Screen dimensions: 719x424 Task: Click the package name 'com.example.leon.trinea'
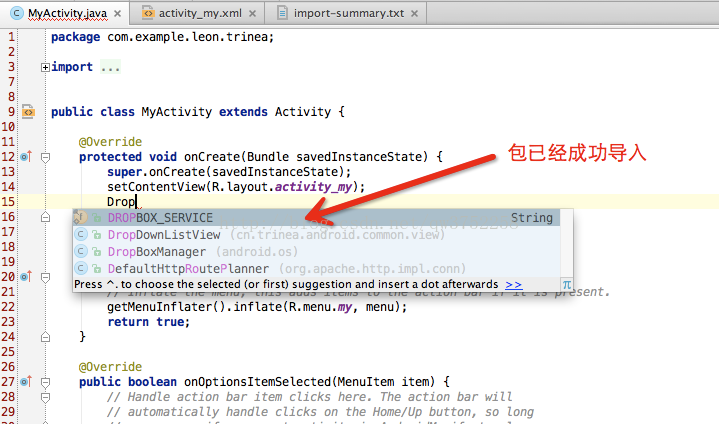click(x=188, y=37)
